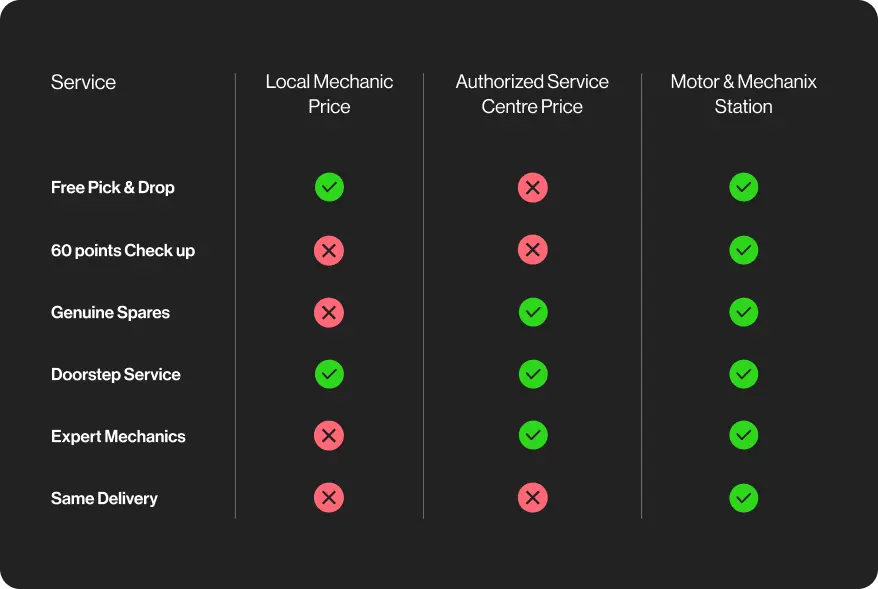878x589 pixels.
Task: Click the Motor & Mechanix Station header
Action: tap(743, 94)
